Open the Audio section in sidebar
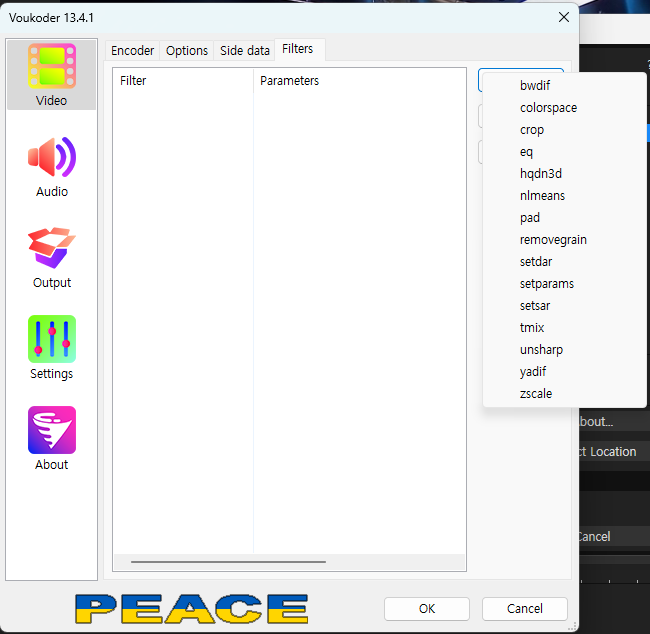This screenshot has height=634, width=650. pos(51,167)
